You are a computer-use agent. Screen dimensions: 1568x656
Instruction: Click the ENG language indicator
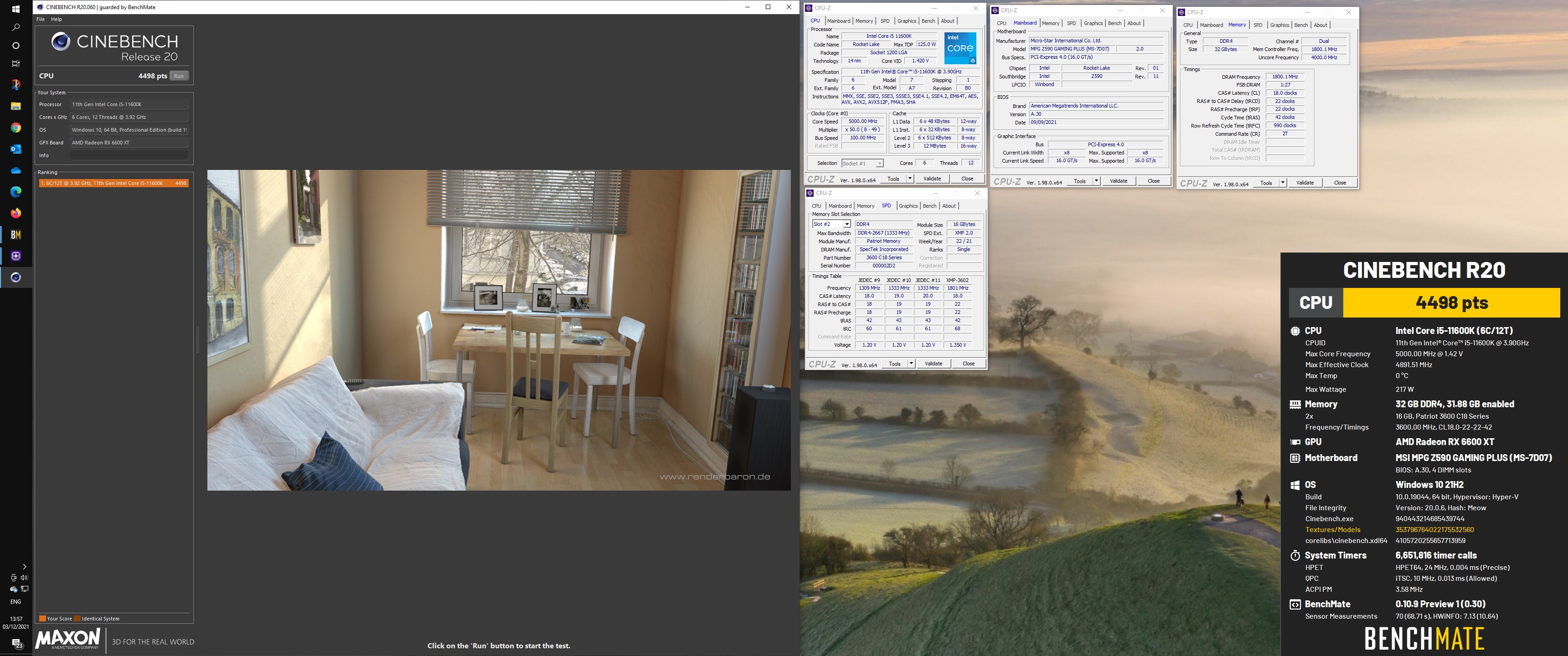(16, 602)
